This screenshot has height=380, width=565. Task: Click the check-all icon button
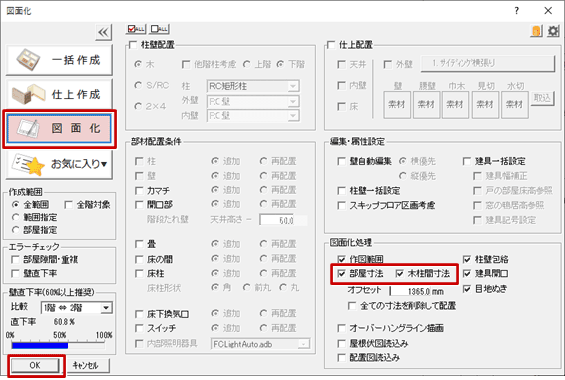[136, 29]
